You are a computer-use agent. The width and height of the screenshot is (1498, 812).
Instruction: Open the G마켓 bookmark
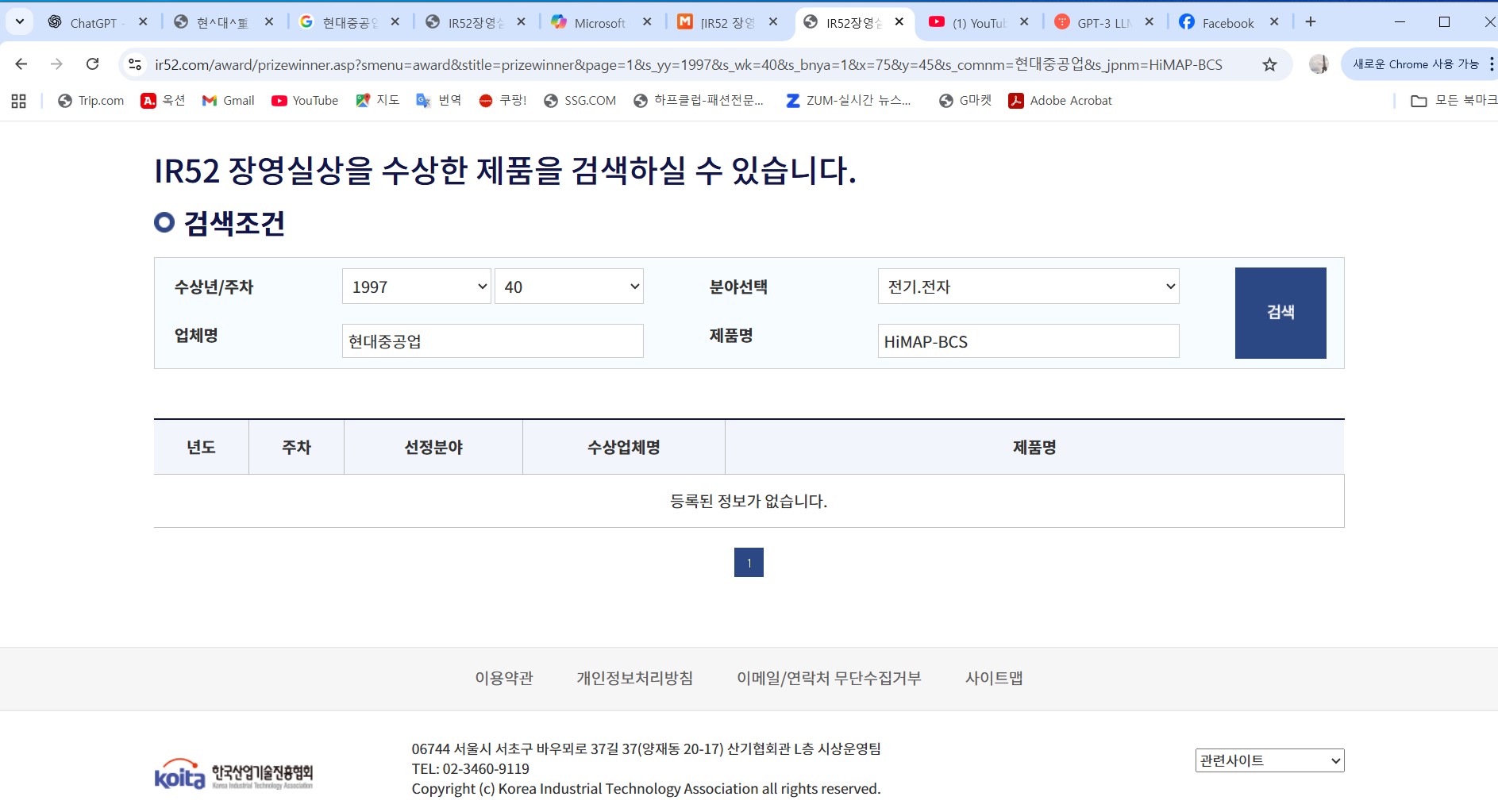click(x=965, y=101)
